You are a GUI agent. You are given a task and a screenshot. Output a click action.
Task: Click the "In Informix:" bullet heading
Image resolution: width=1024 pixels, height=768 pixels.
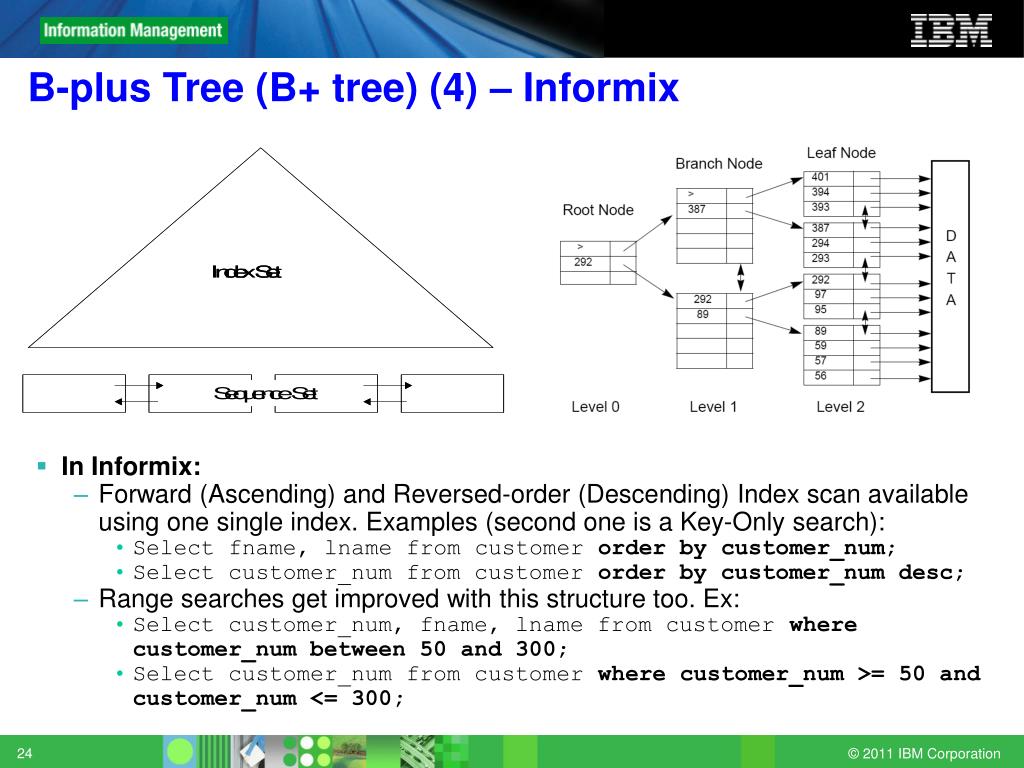(131, 466)
